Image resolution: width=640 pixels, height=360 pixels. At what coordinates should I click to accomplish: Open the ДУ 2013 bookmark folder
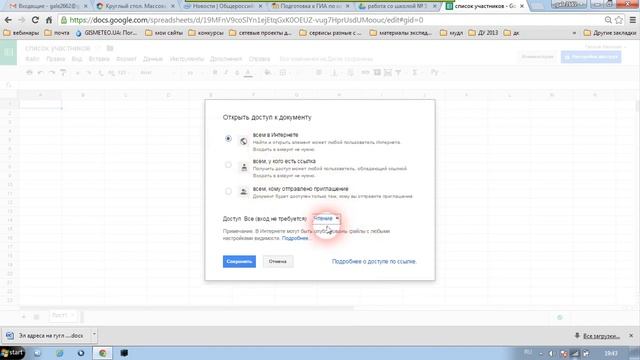point(483,33)
